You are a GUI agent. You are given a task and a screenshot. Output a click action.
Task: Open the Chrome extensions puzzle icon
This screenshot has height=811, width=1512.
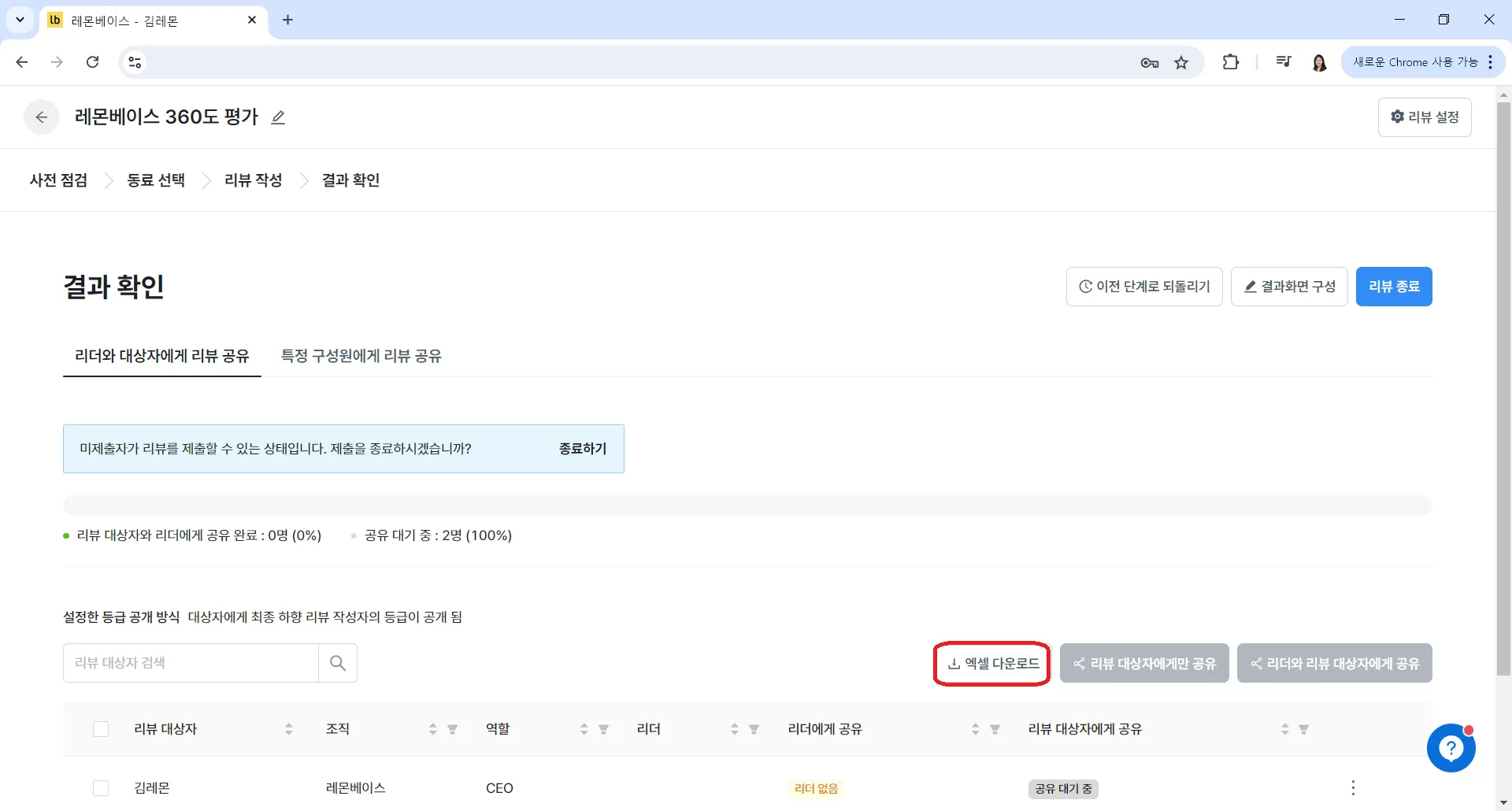(1231, 62)
